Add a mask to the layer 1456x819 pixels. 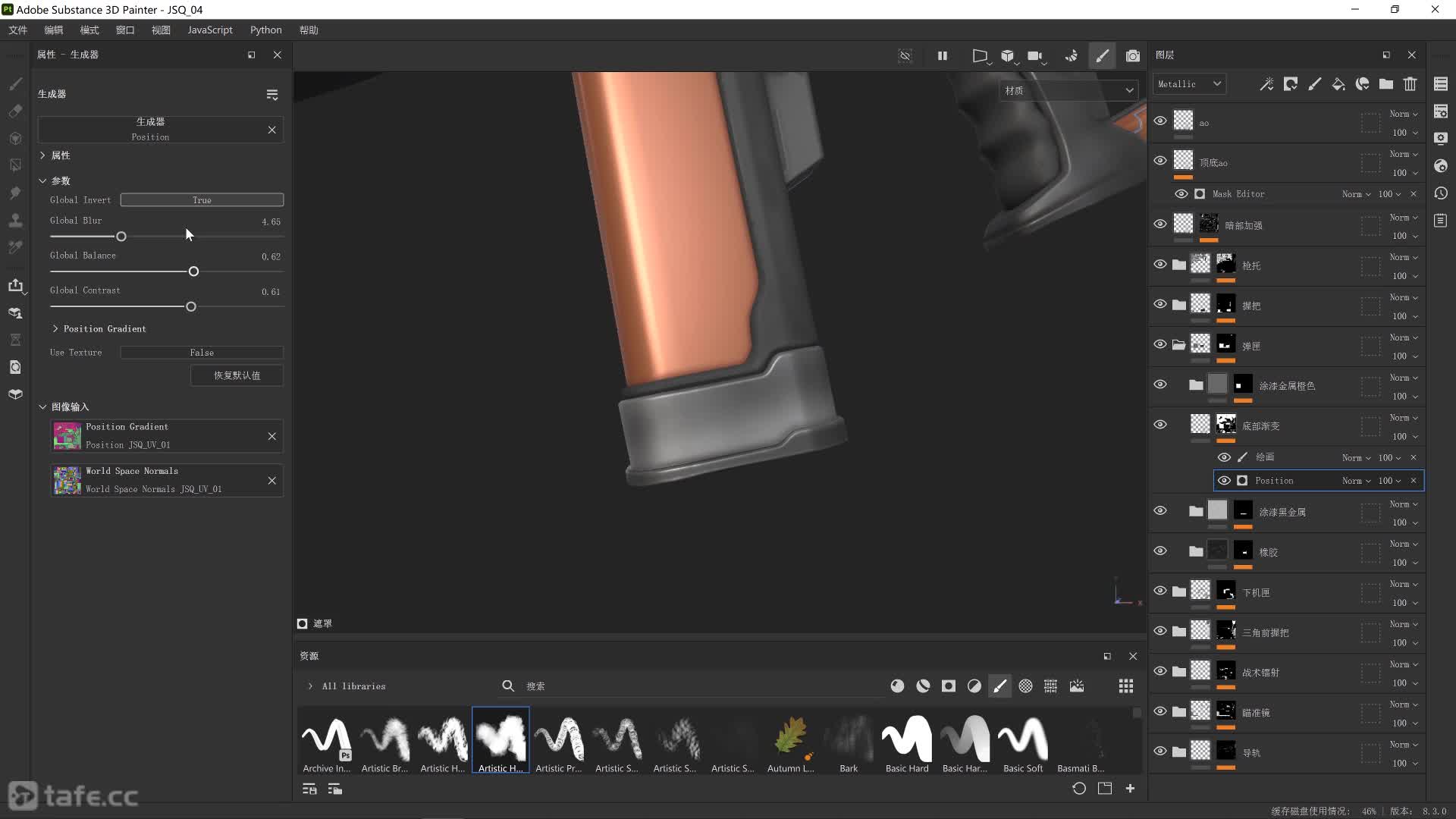click(1291, 84)
